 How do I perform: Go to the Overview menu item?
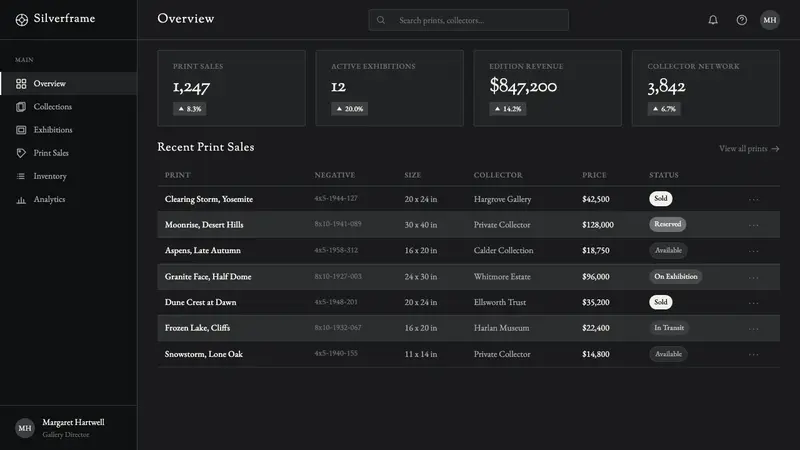[x=68, y=84]
